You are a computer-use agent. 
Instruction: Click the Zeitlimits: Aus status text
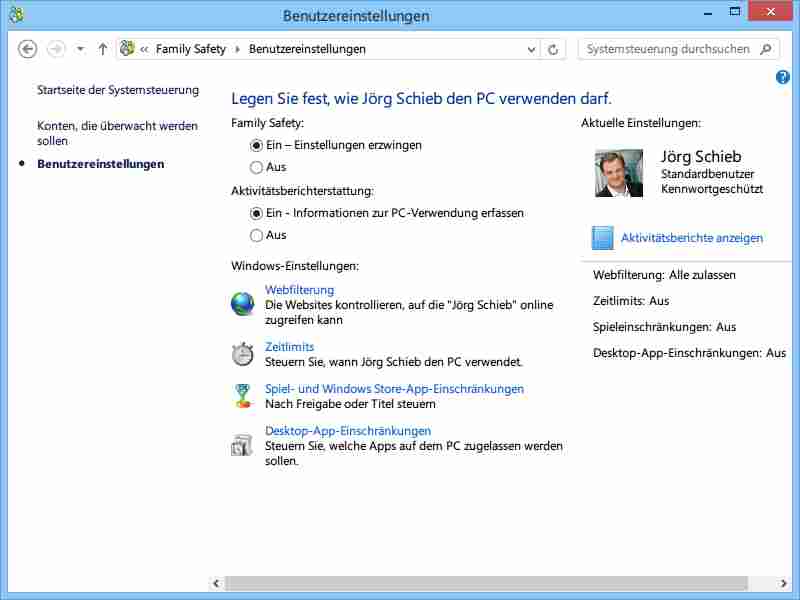tap(631, 301)
